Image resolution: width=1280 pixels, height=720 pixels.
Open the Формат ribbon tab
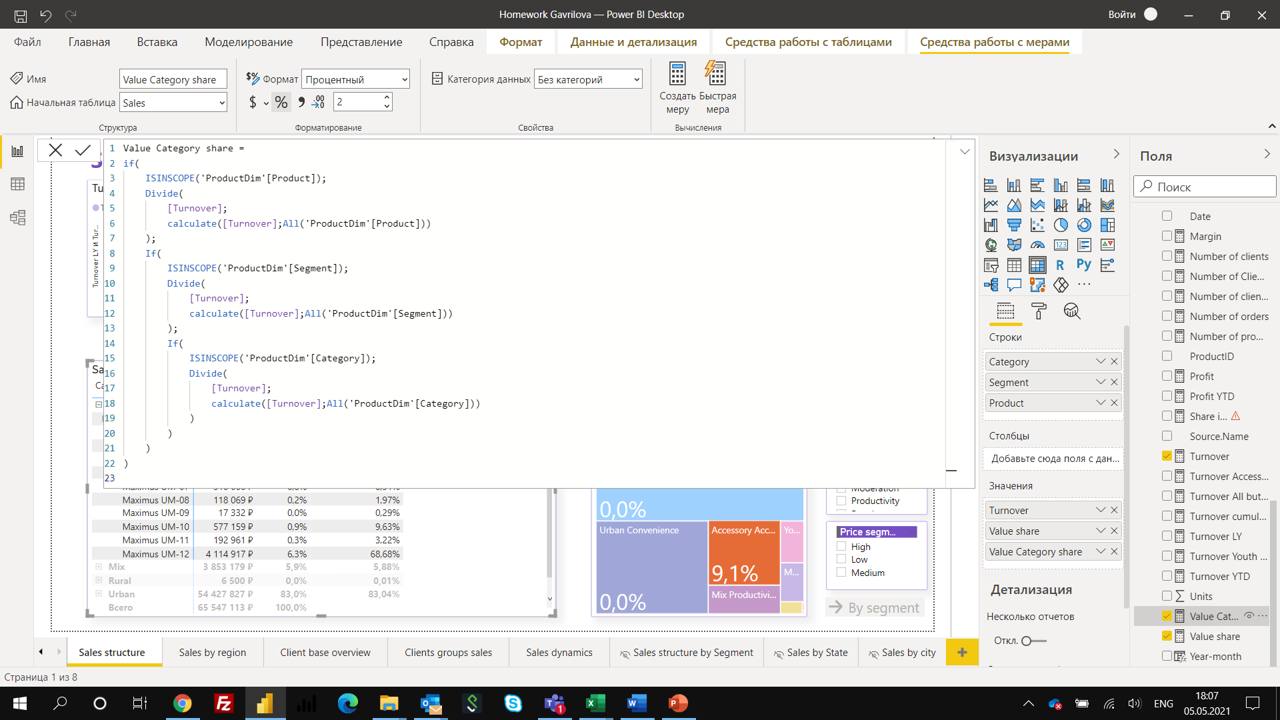click(521, 42)
